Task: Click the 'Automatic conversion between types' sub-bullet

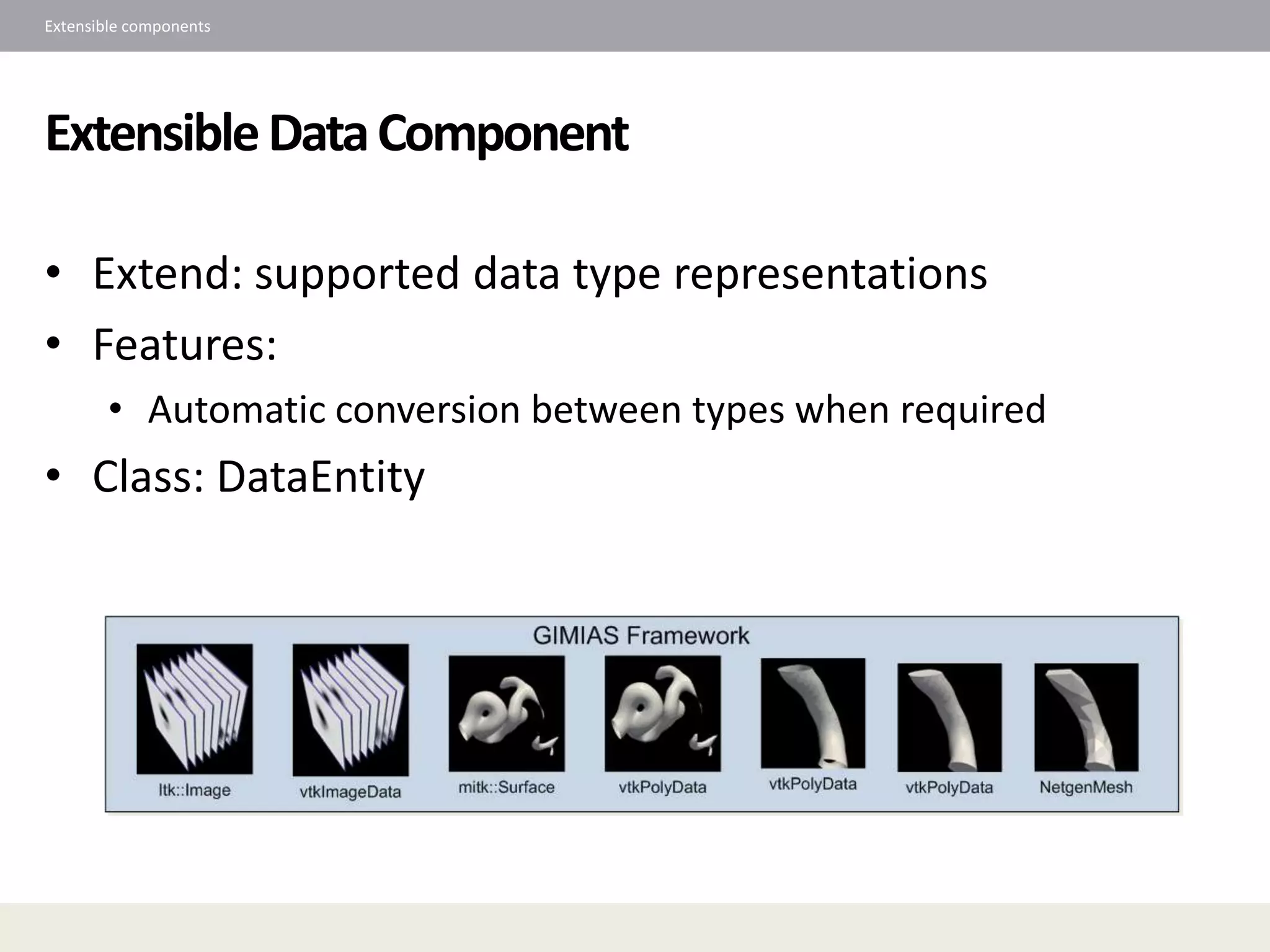Action: 597,410
